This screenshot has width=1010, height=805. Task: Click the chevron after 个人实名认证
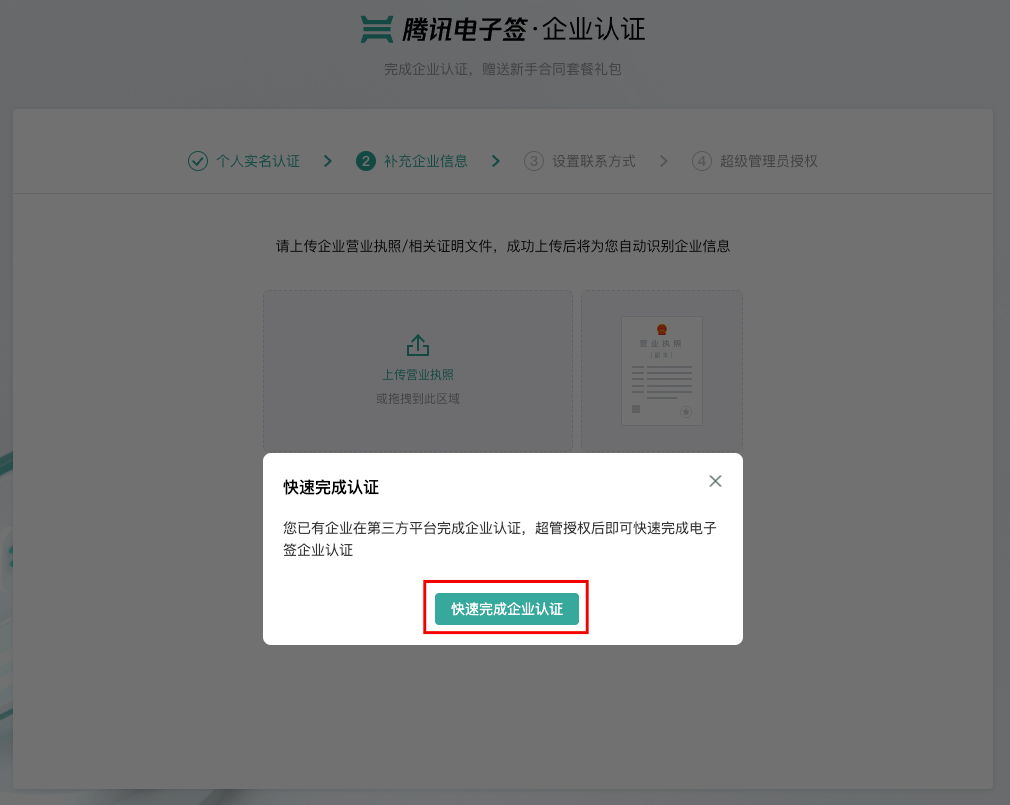328,161
